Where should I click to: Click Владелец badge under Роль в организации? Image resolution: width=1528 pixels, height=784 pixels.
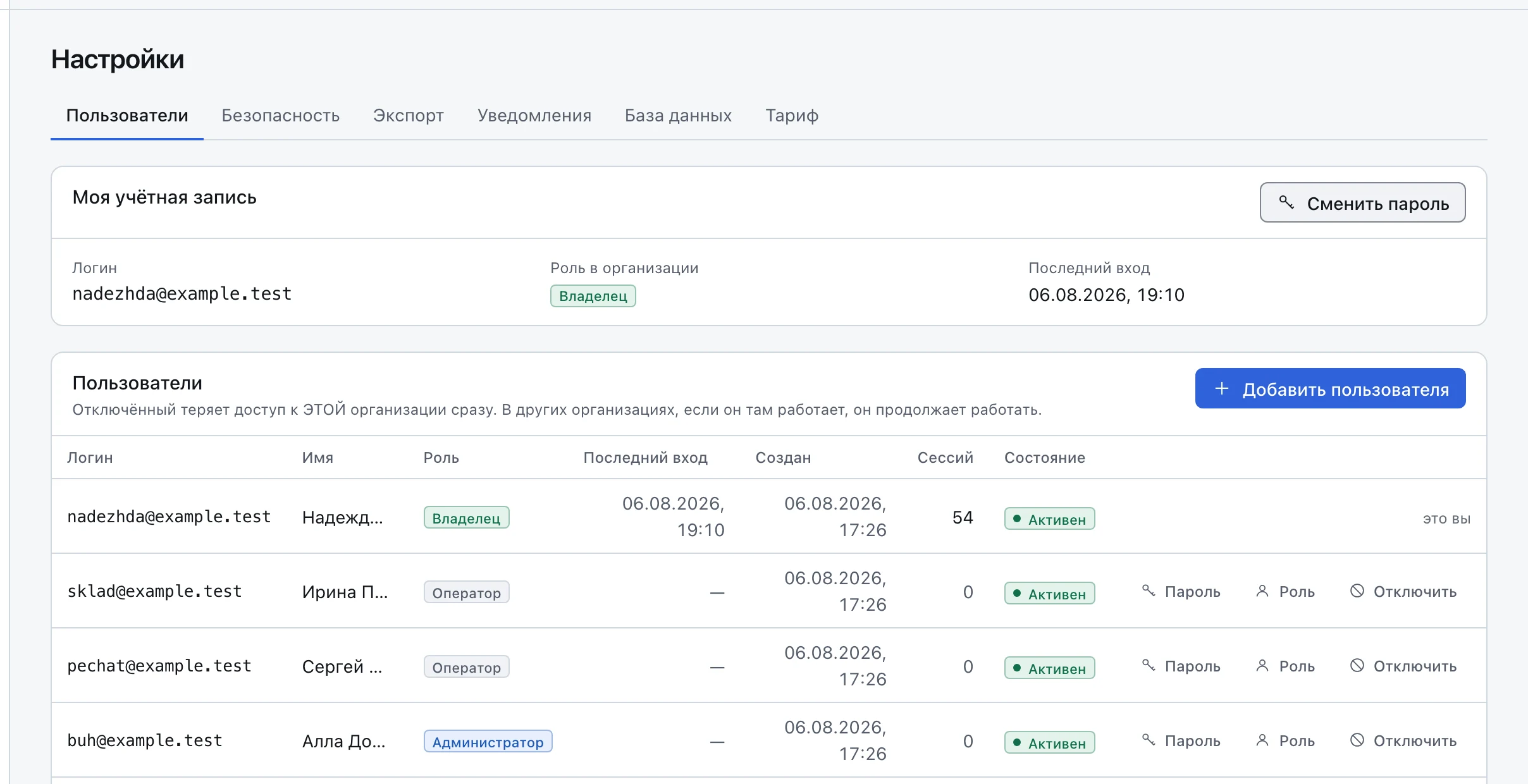[x=593, y=296]
